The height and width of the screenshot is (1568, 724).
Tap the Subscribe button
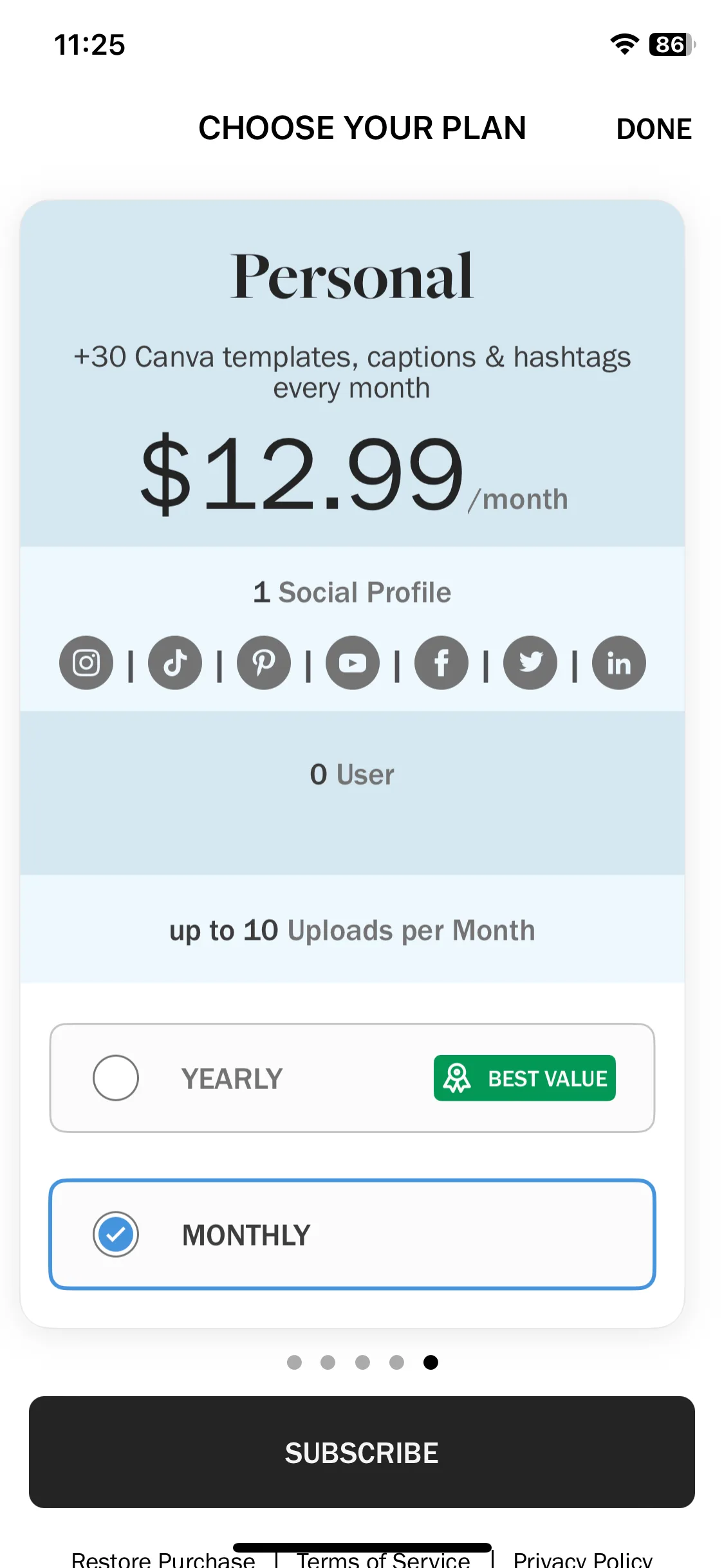click(x=362, y=1452)
